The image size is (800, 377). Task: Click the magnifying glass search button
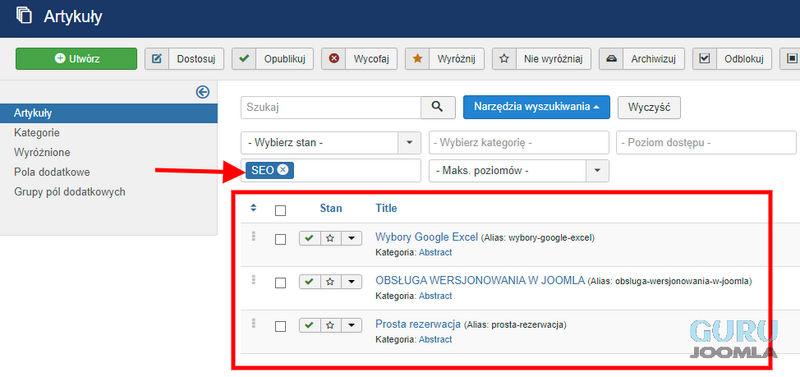(438, 107)
